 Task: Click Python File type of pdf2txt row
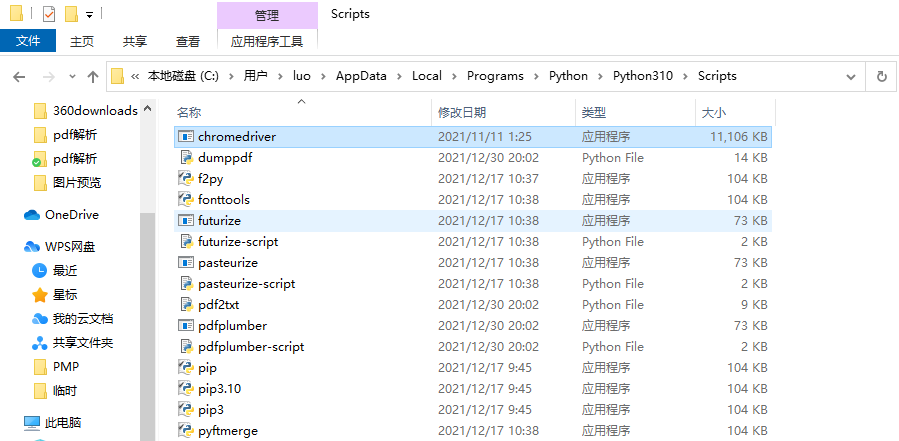pyautogui.click(x=613, y=305)
